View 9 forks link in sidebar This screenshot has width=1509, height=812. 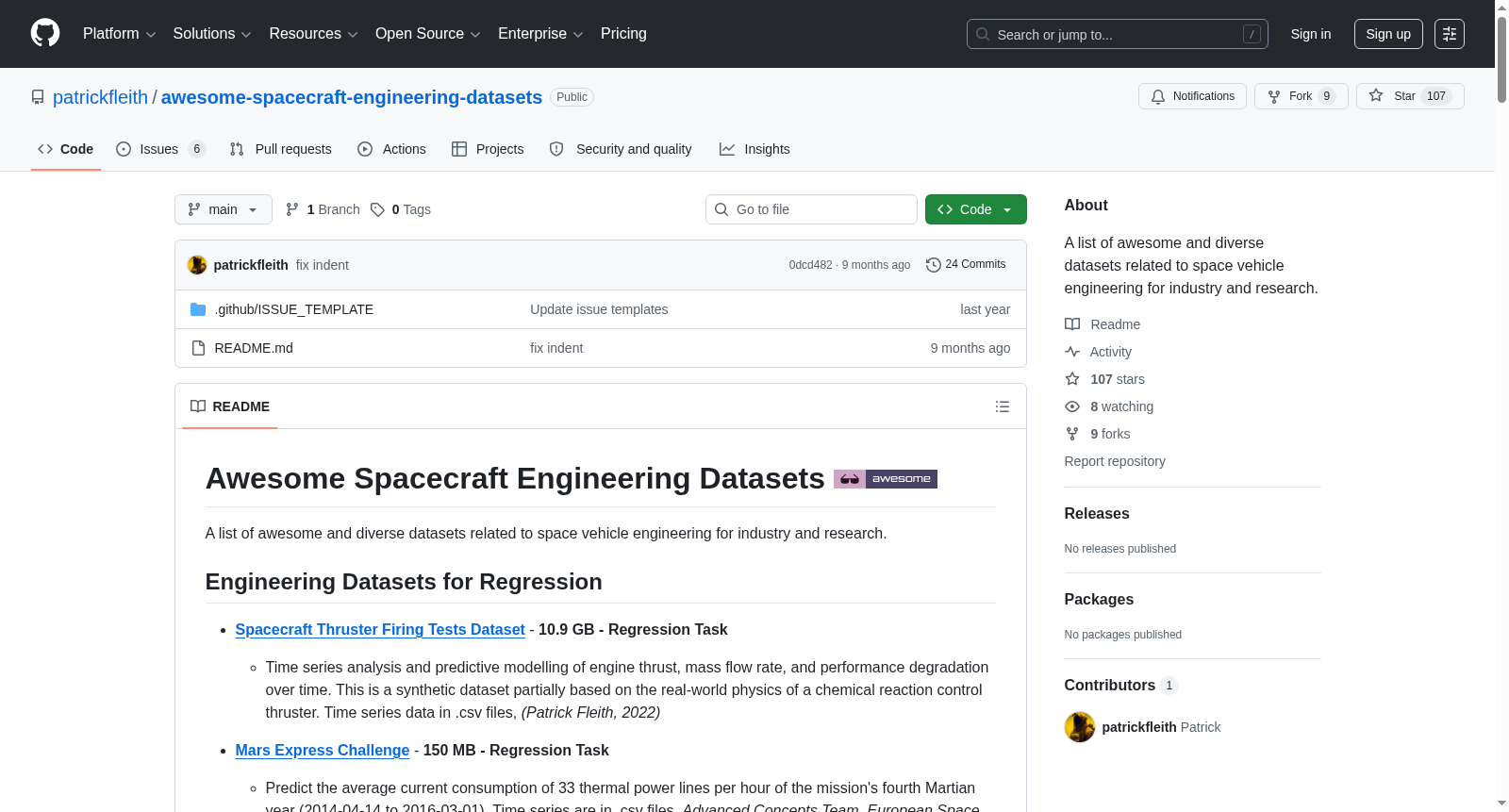click(1097, 434)
